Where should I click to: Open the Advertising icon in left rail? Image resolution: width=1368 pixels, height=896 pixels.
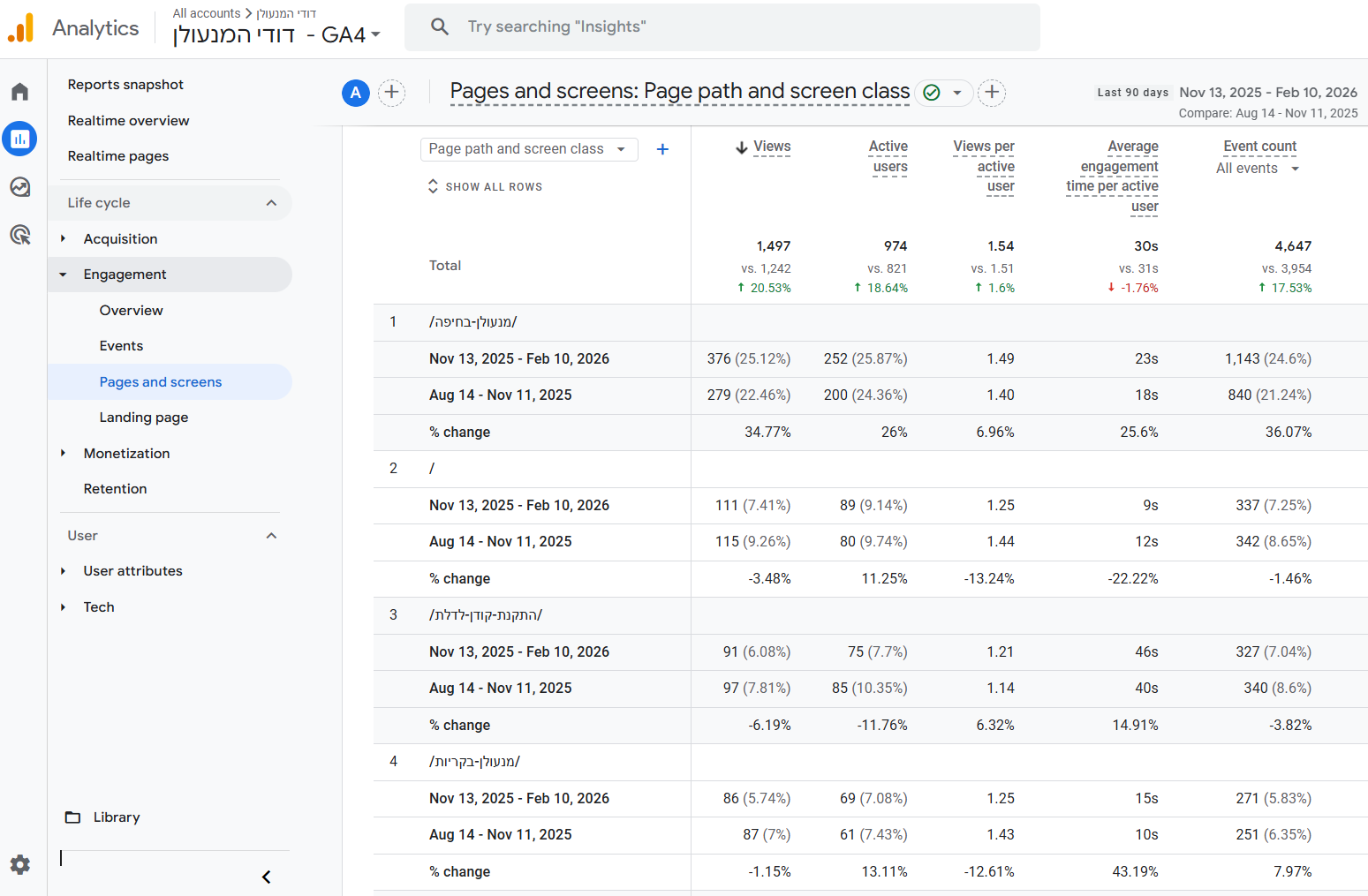[x=19, y=235]
